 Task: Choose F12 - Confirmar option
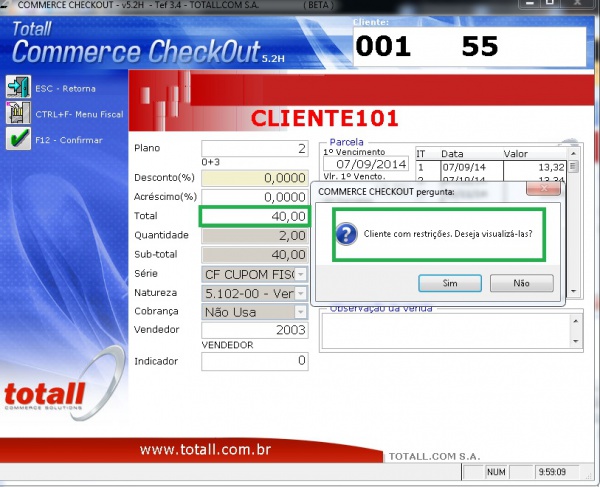coord(69,140)
